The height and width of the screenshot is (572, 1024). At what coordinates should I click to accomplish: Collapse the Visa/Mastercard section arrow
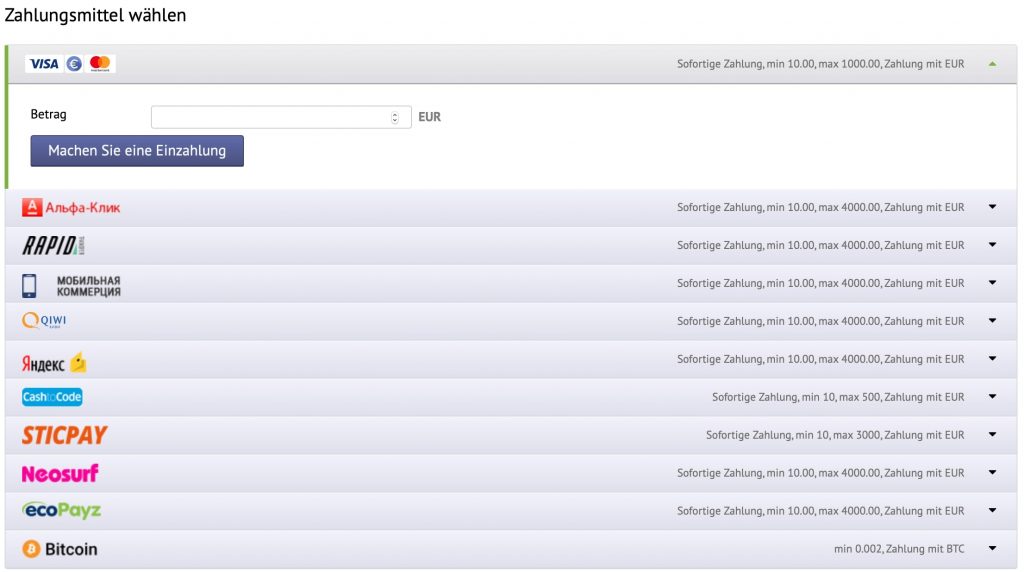pos(992,64)
